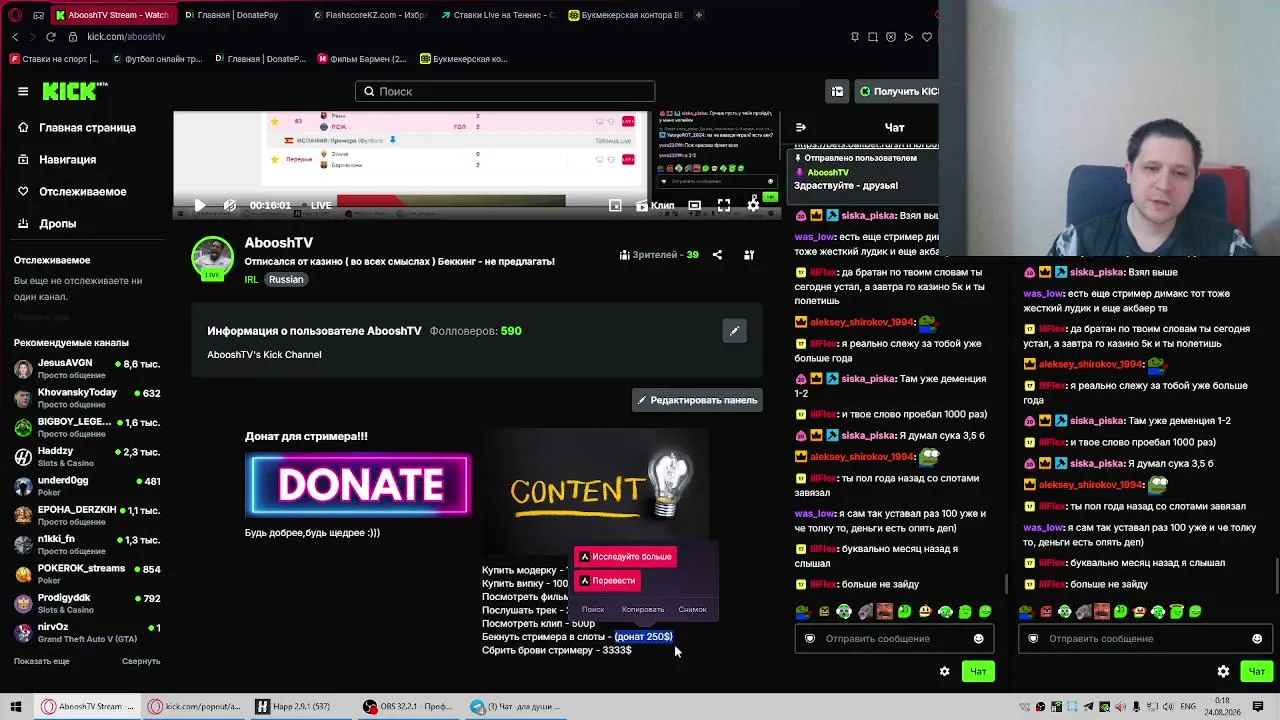
Task: Edit channel info with pencil icon
Action: [x=734, y=331]
